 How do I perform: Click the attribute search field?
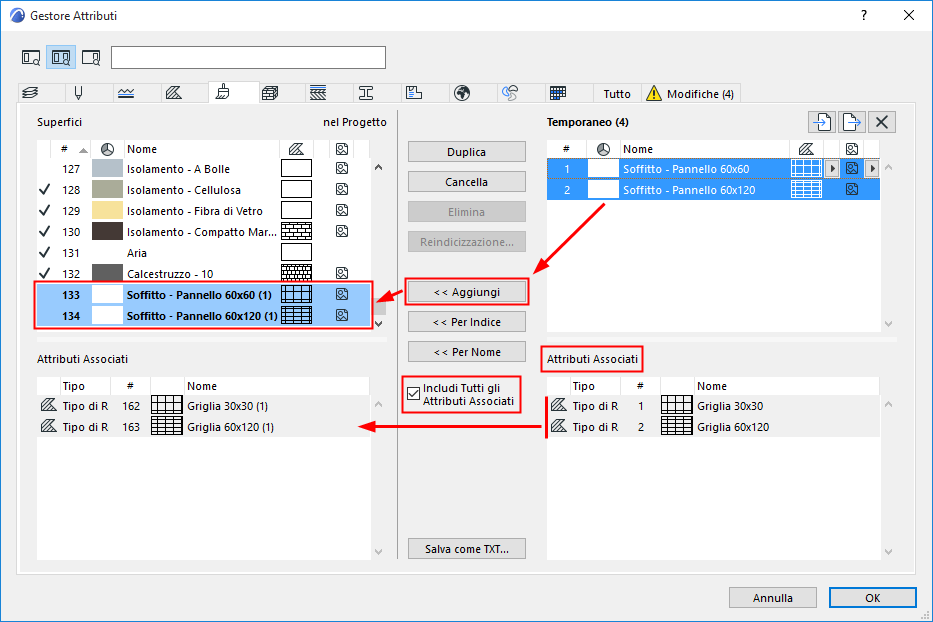coord(248,58)
